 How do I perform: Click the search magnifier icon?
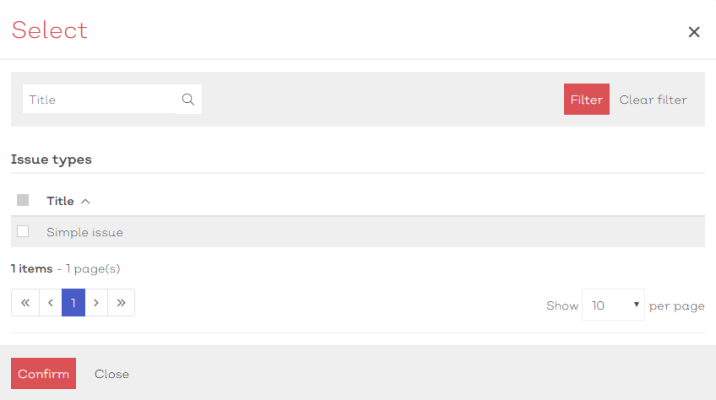[x=188, y=99]
